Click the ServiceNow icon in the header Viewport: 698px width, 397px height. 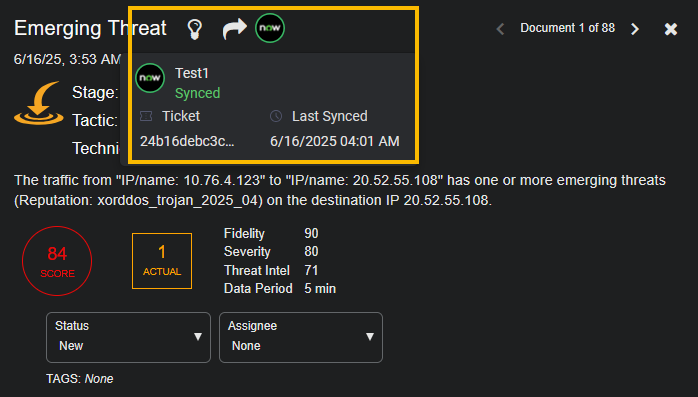pos(270,28)
